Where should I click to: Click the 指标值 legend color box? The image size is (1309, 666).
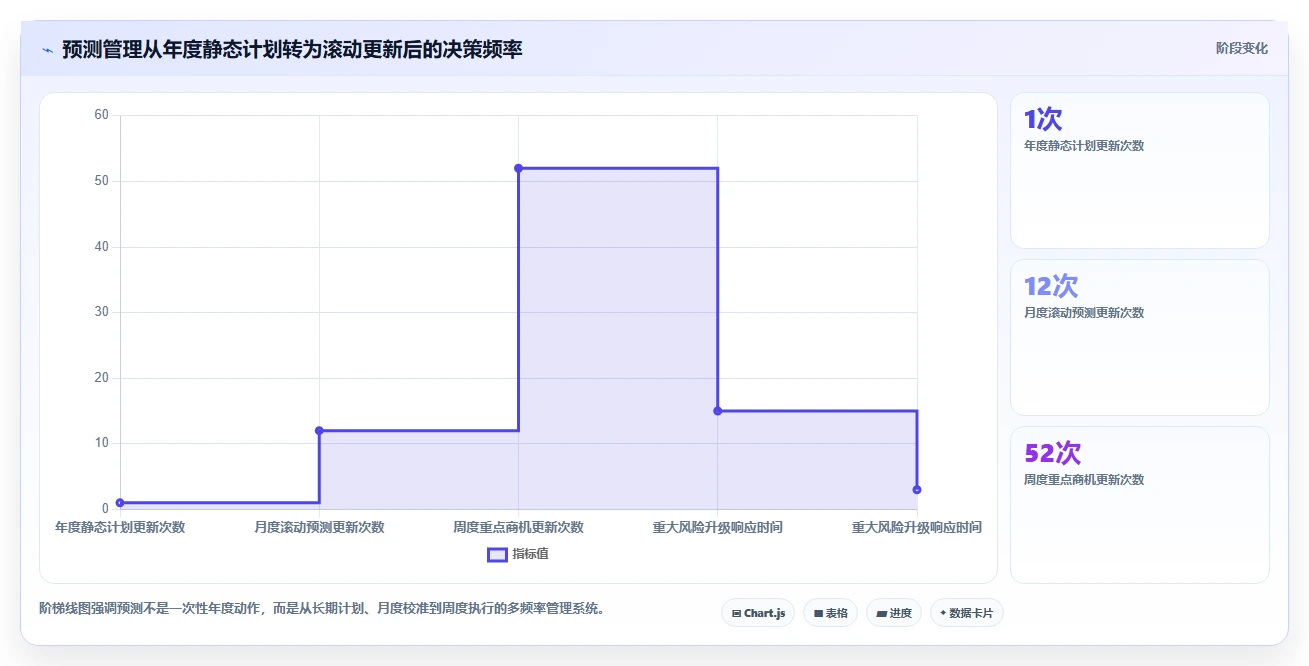[x=497, y=554]
